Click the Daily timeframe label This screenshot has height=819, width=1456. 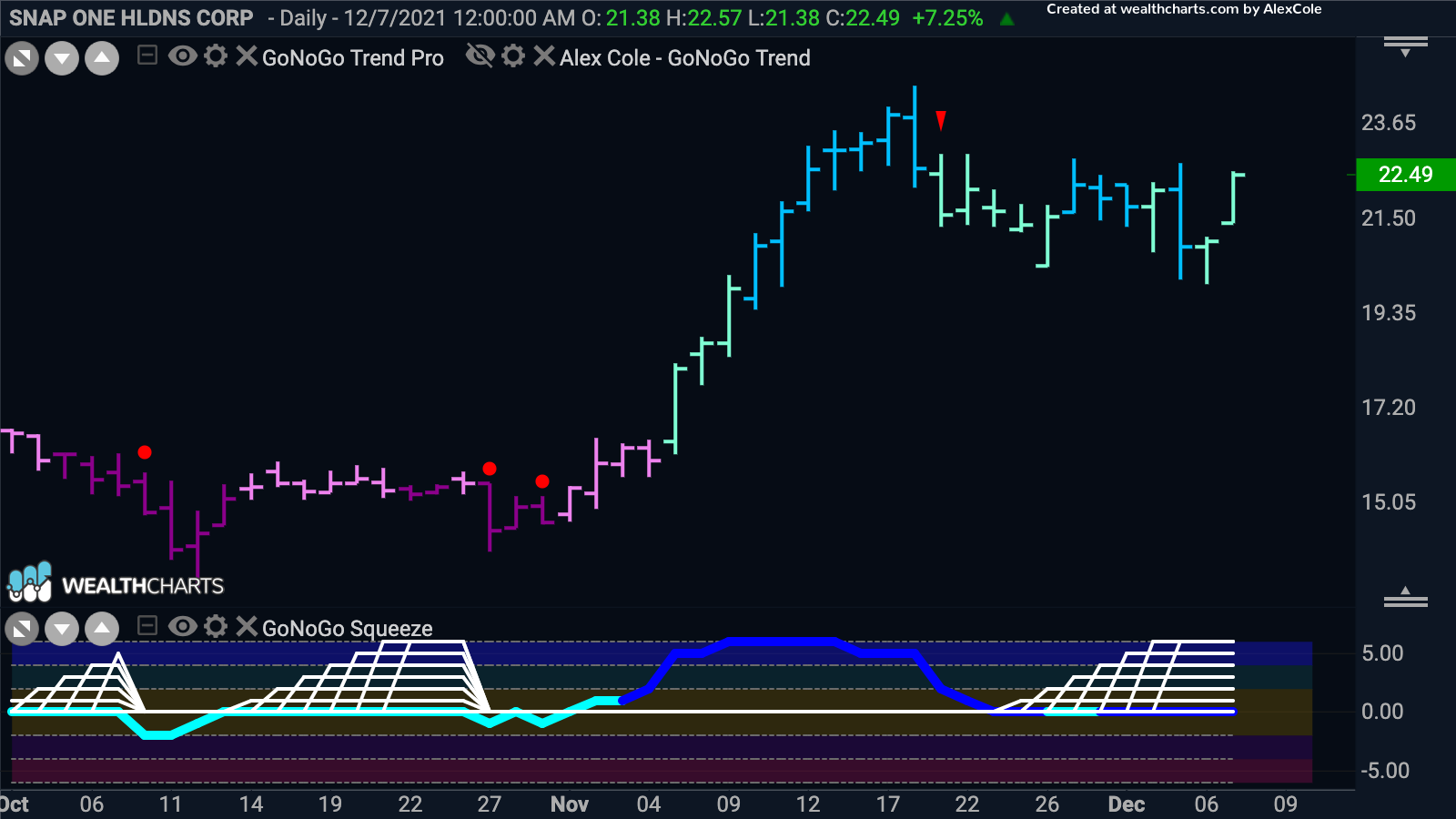coord(303,18)
